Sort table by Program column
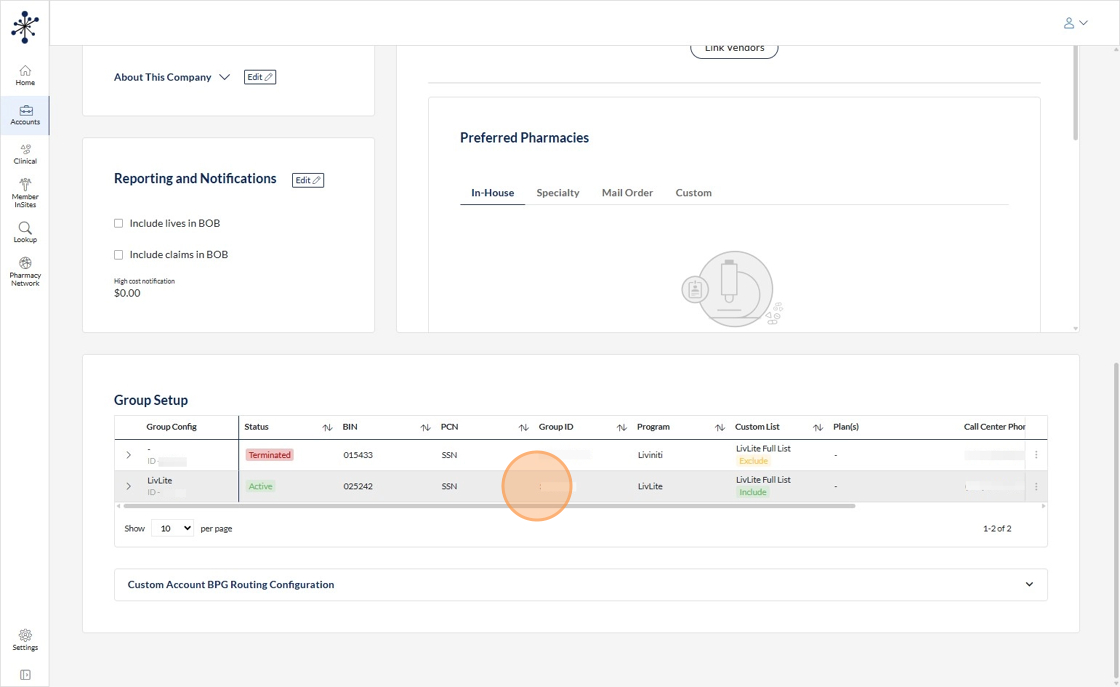 [x=719, y=427]
